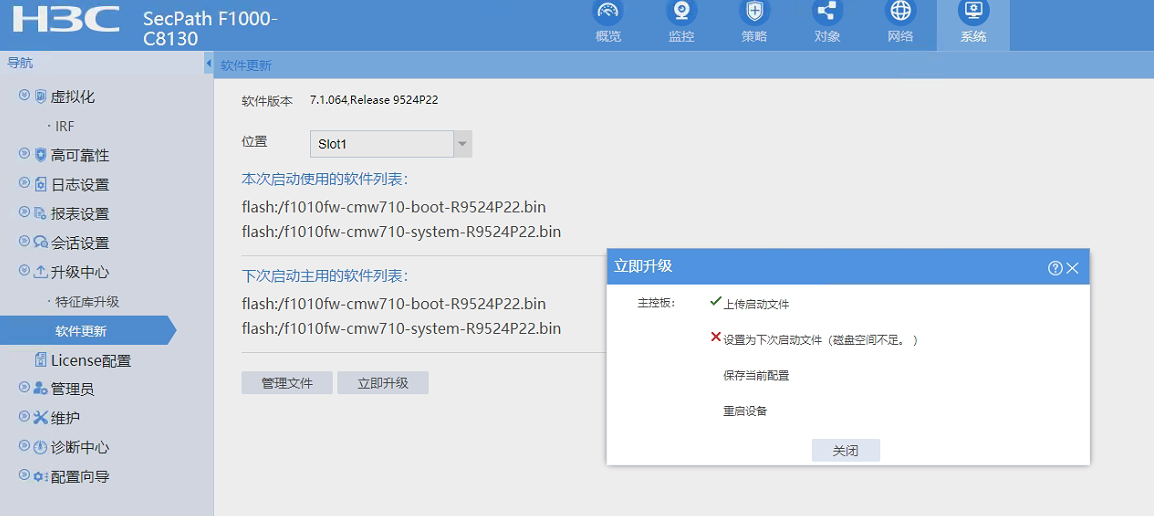1154x516 pixels.
Task: Close the 立即升级 dialog with X
Action: (1072, 268)
